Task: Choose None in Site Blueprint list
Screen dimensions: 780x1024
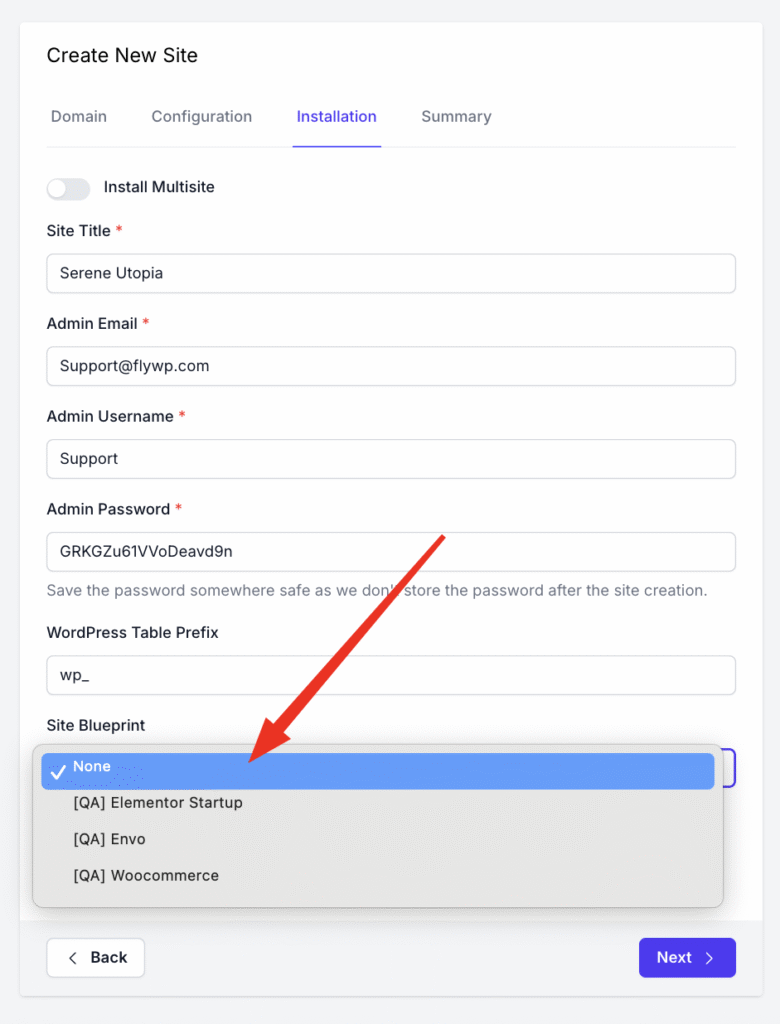Action: tap(378, 771)
